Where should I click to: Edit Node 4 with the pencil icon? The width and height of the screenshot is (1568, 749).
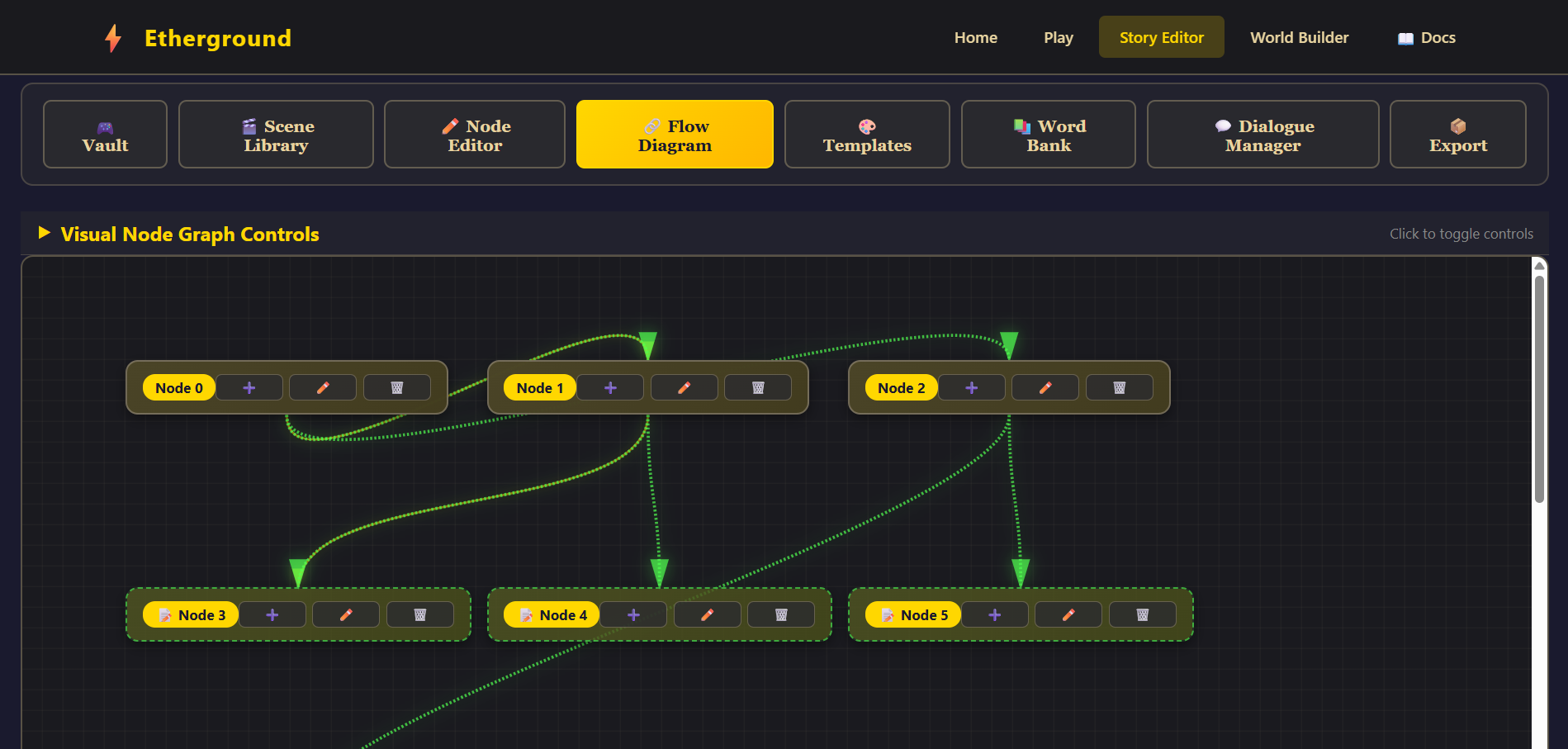point(707,615)
